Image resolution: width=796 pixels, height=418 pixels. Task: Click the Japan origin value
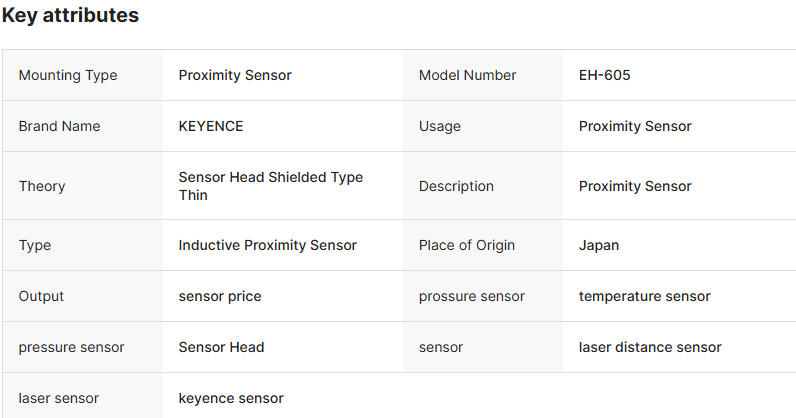tap(599, 245)
